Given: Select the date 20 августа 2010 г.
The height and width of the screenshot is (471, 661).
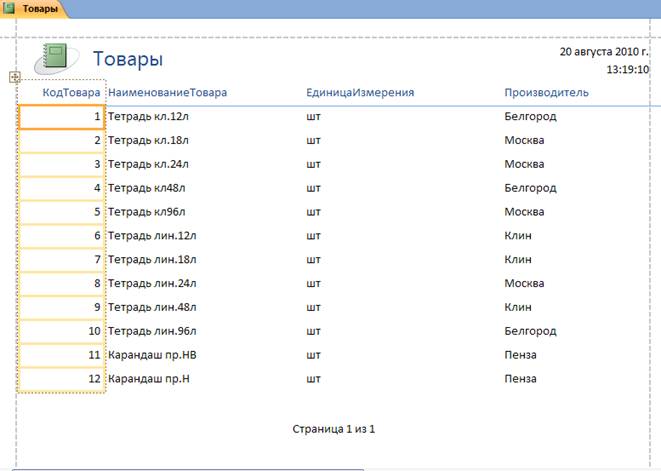Looking at the screenshot, I should coord(604,51).
